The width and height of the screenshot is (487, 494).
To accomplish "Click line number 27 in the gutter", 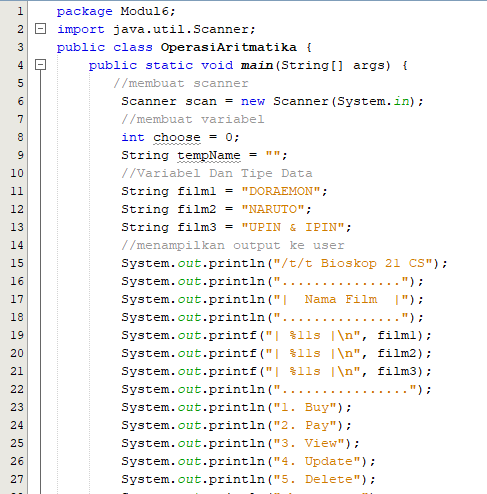I will [x=17, y=479].
